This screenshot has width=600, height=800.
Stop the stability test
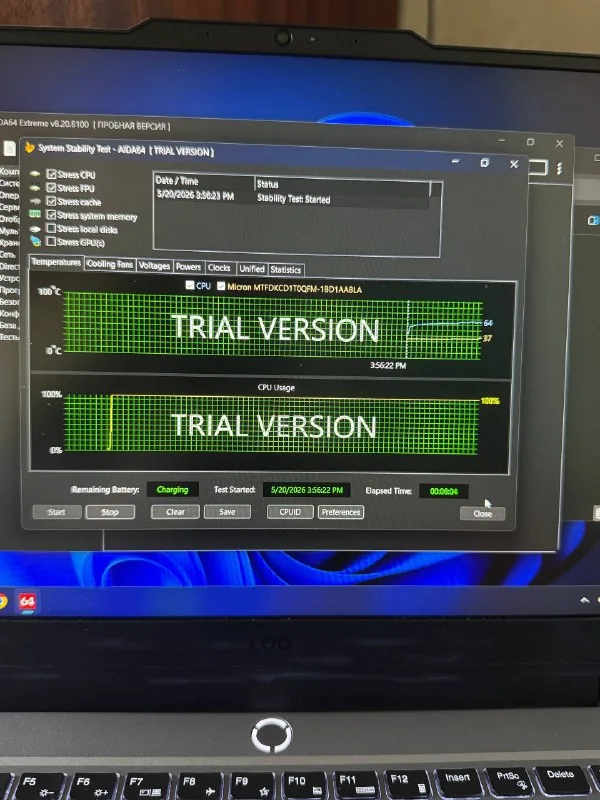110,512
